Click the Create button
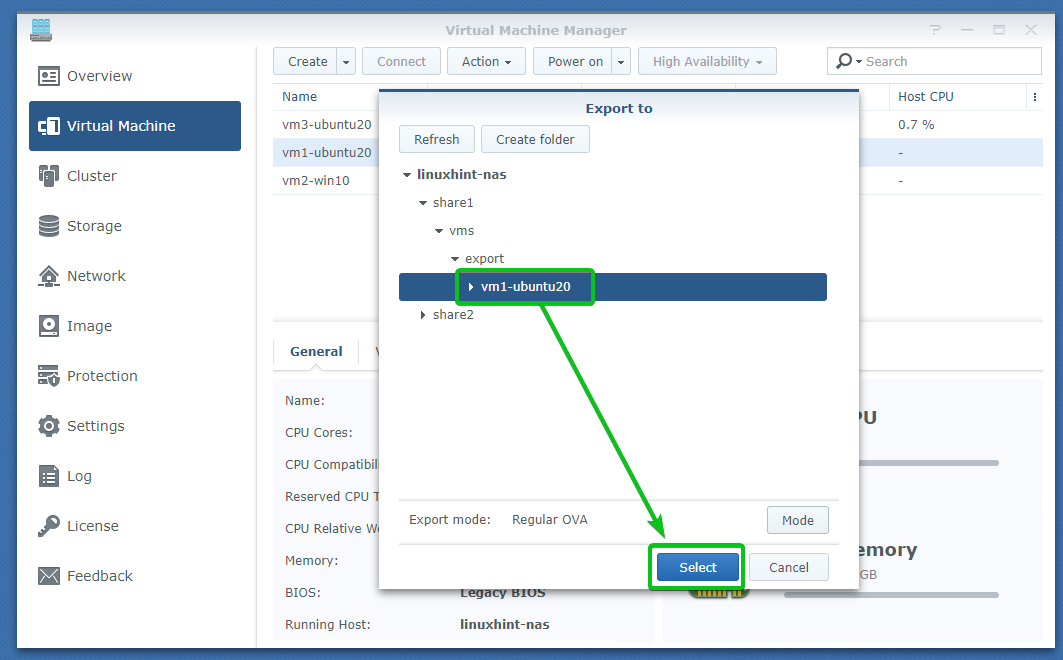Image resolution: width=1063 pixels, height=660 pixels. [x=307, y=62]
